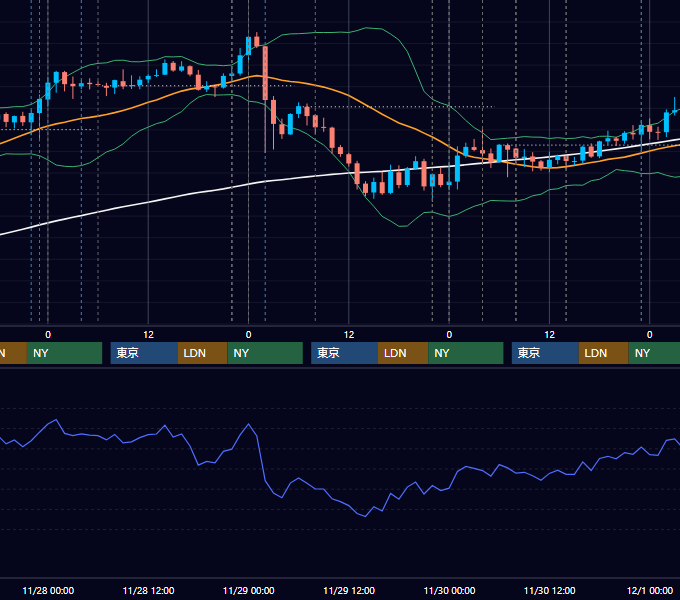The image size is (680, 600).
Task: Select the 東京 session block on 11/28
Action: click(144, 353)
